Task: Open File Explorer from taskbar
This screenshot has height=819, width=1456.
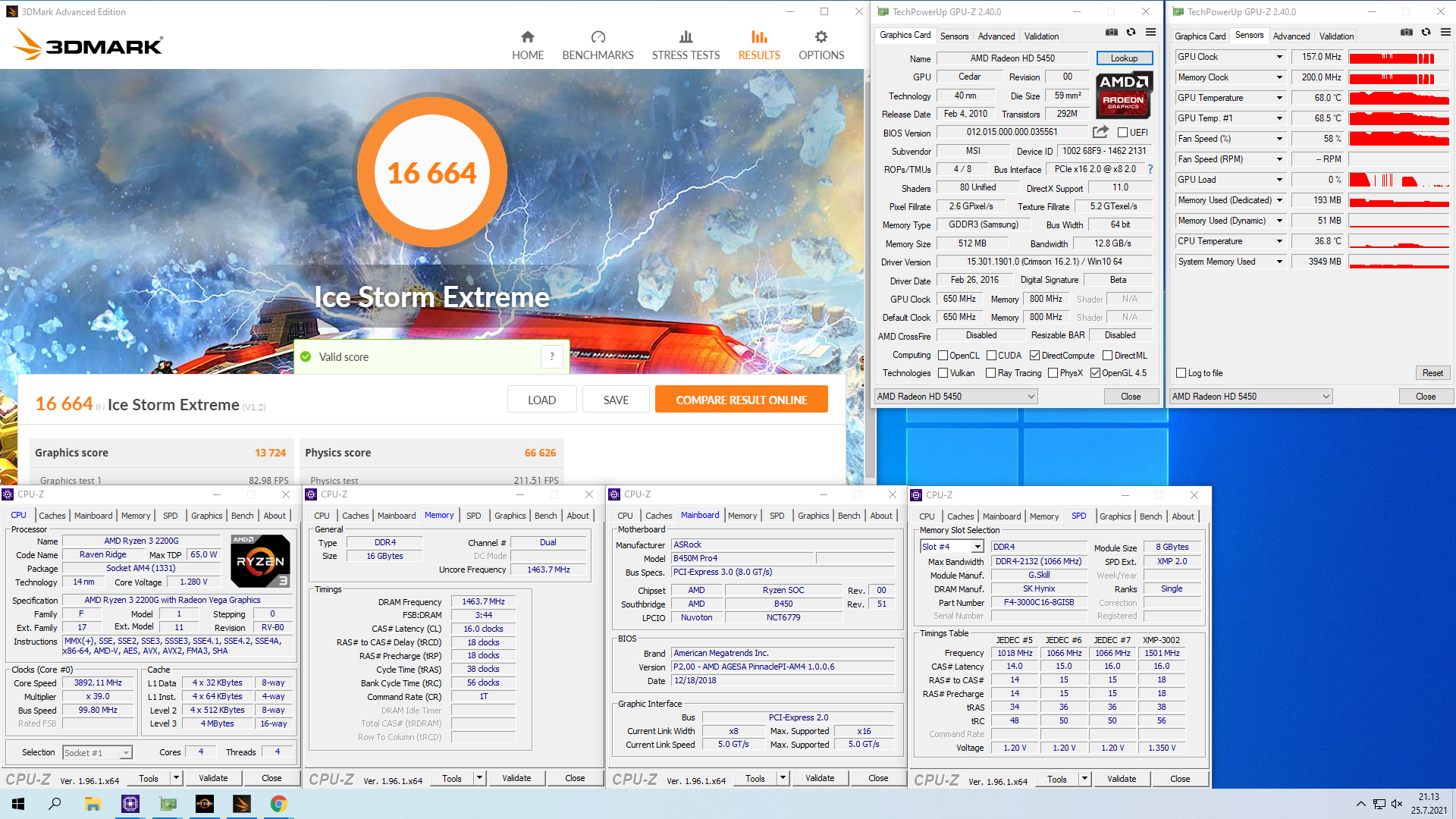Action: (x=93, y=804)
